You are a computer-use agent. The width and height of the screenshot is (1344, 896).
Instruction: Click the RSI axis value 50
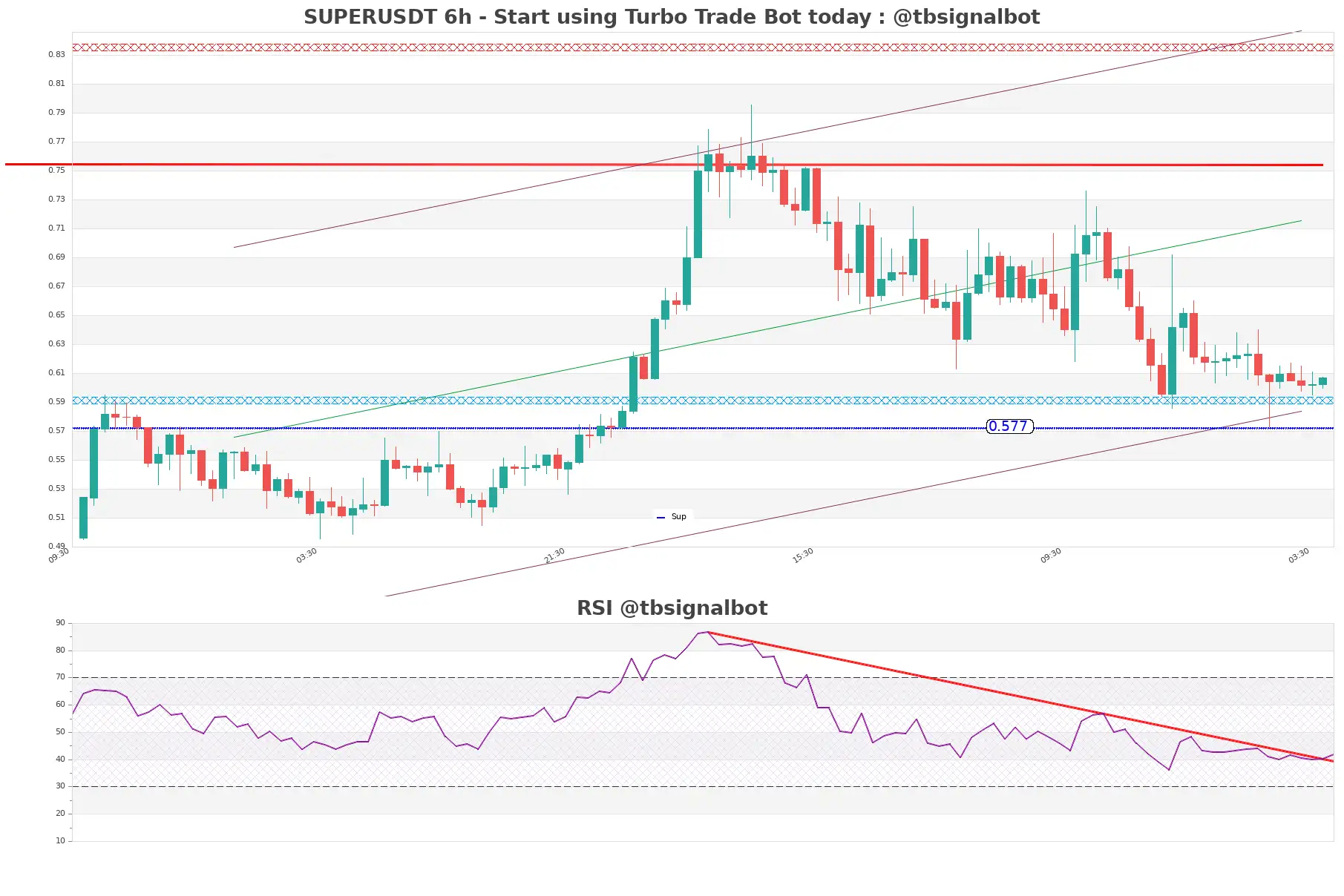(60, 731)
